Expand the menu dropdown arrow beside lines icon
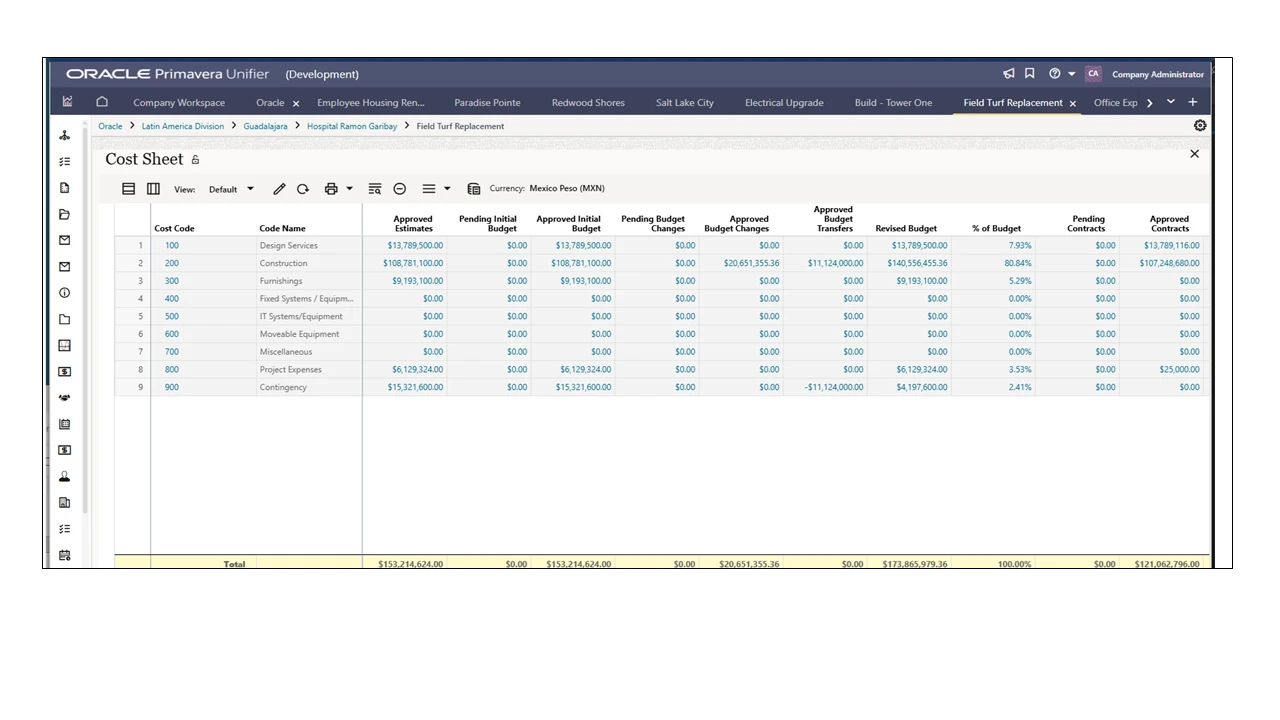 pyautogui.click(x=447, y=189)
